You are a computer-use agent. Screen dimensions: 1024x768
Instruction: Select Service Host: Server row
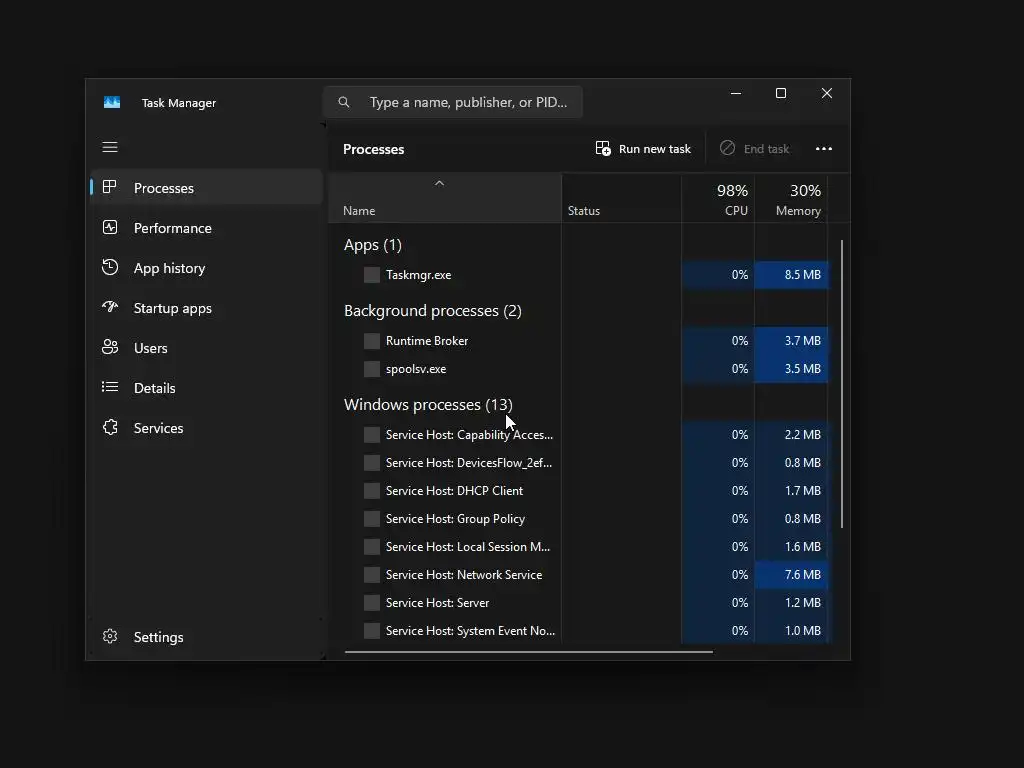click(579, 603)
